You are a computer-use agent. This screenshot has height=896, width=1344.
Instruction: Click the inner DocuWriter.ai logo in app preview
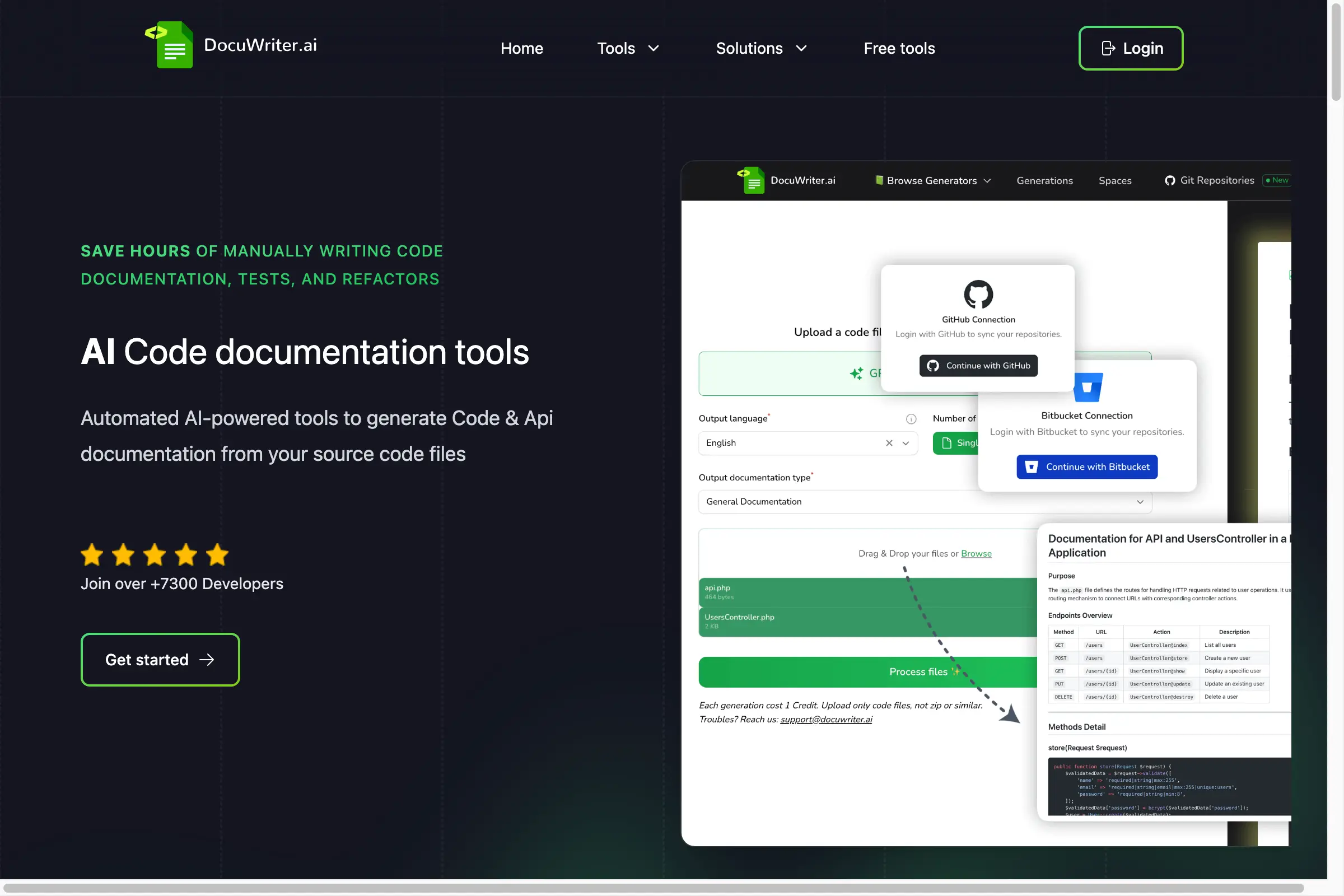pos(752,180)
